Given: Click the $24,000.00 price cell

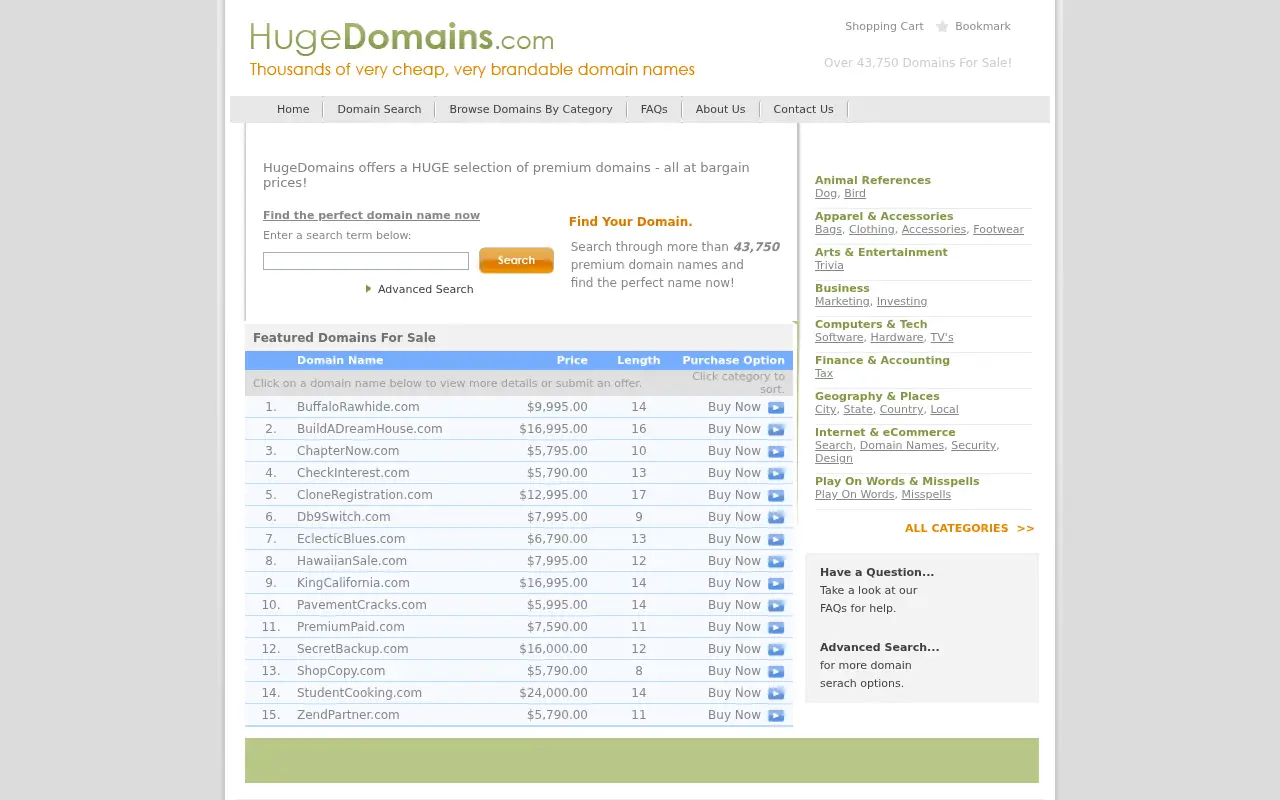Looking at the screenshot, I should (553, 693).
